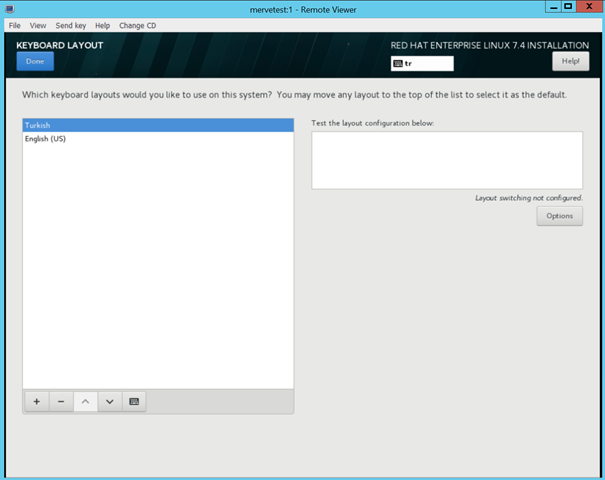The image size is (605, 480).
Task: Click the layout test text area
Action: pos(446,160)
